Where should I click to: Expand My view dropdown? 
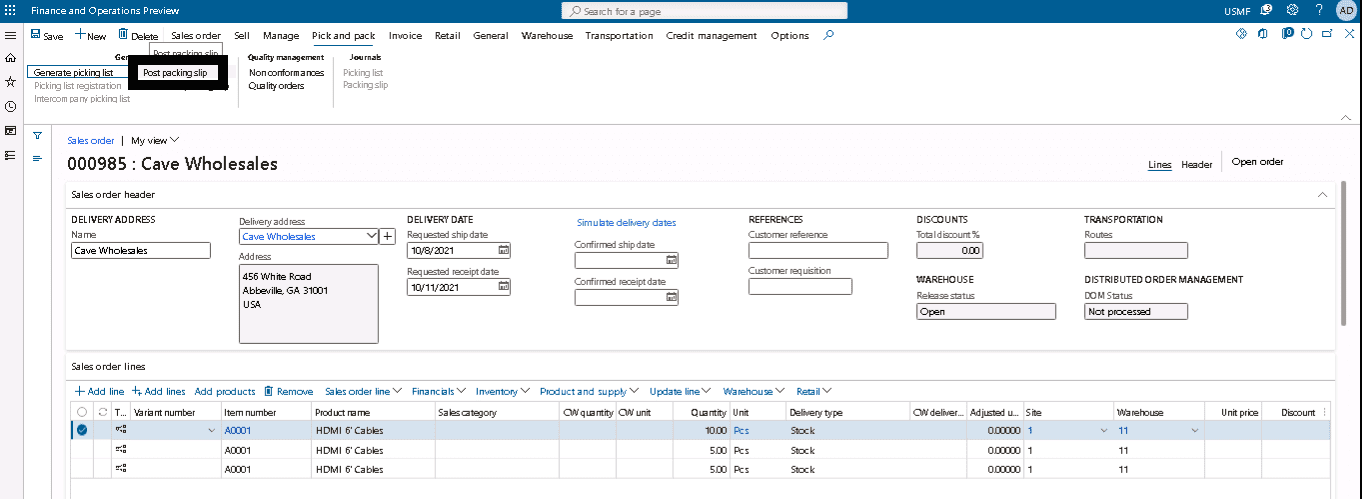click(155, 141)
